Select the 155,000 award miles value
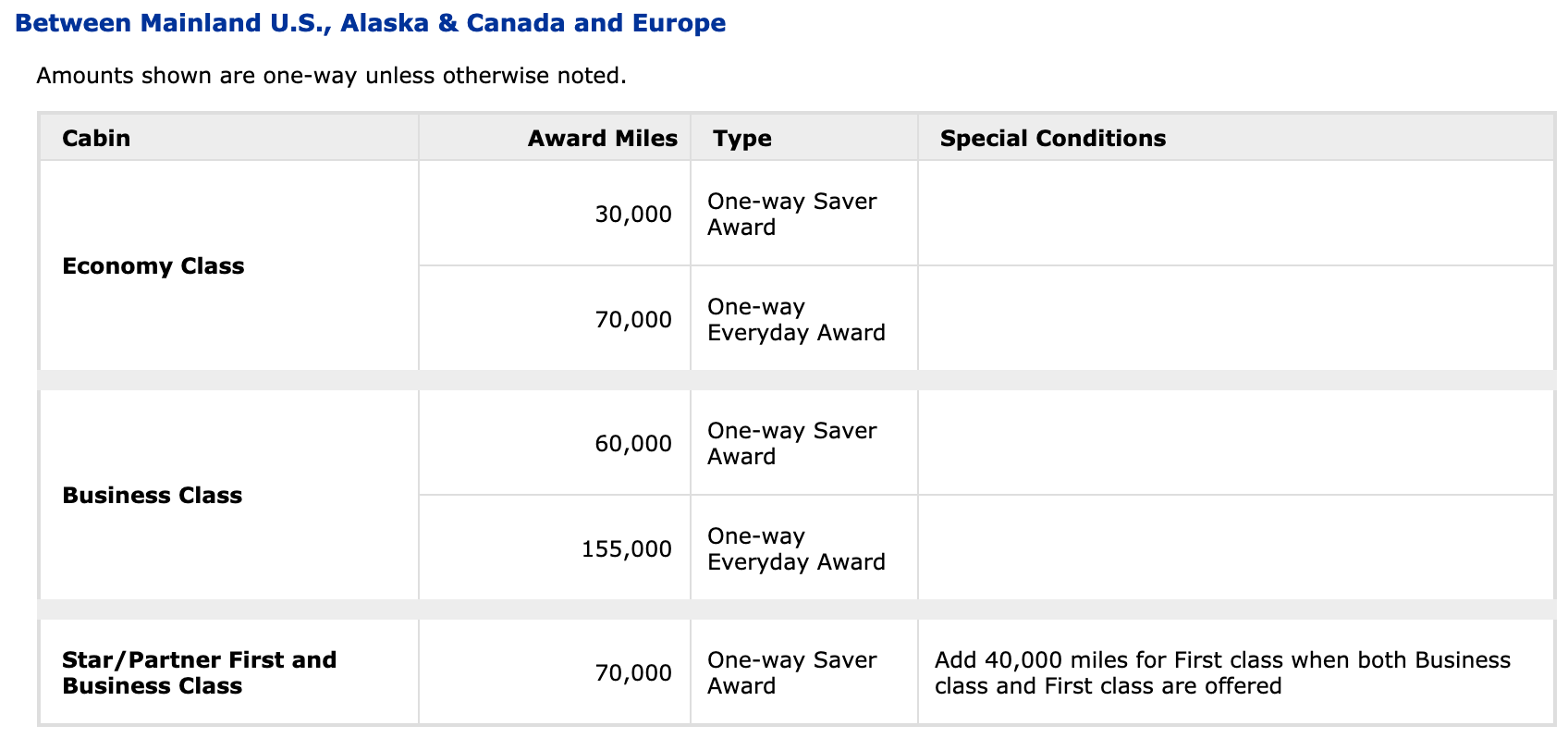1568x738 pixels. [627, 549]
